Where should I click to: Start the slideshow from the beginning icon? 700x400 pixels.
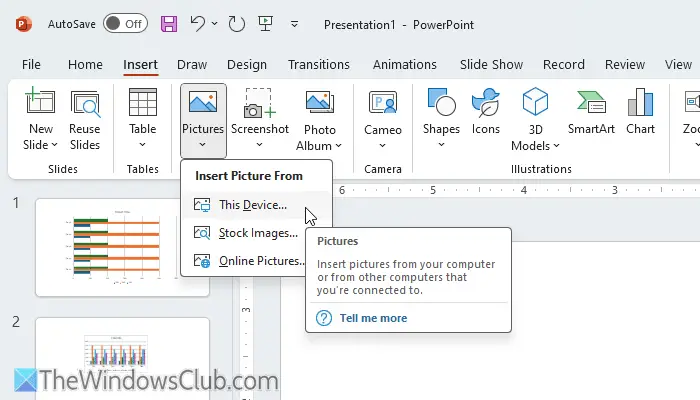pos(266,24)
